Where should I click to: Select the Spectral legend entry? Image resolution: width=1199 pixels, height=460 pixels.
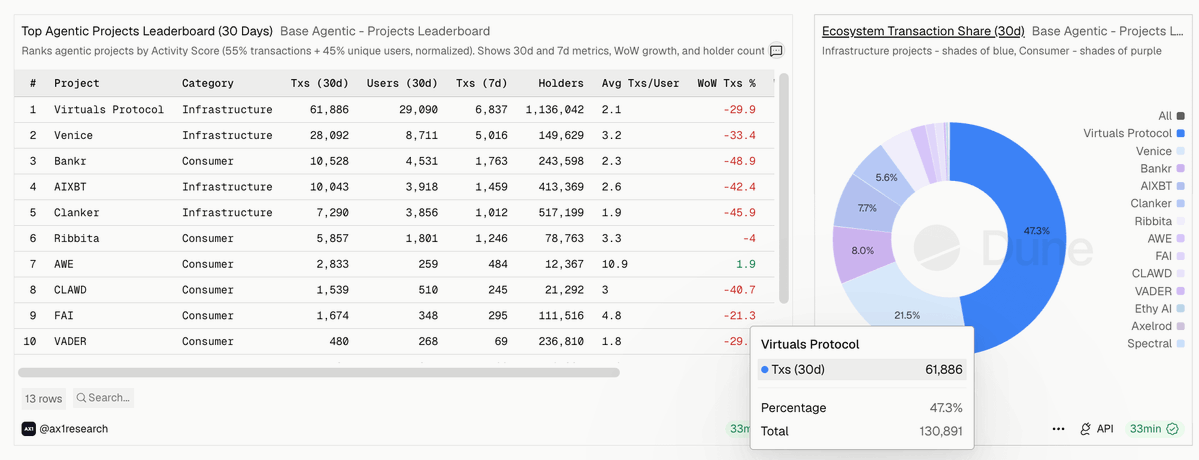coord(1156,344)
